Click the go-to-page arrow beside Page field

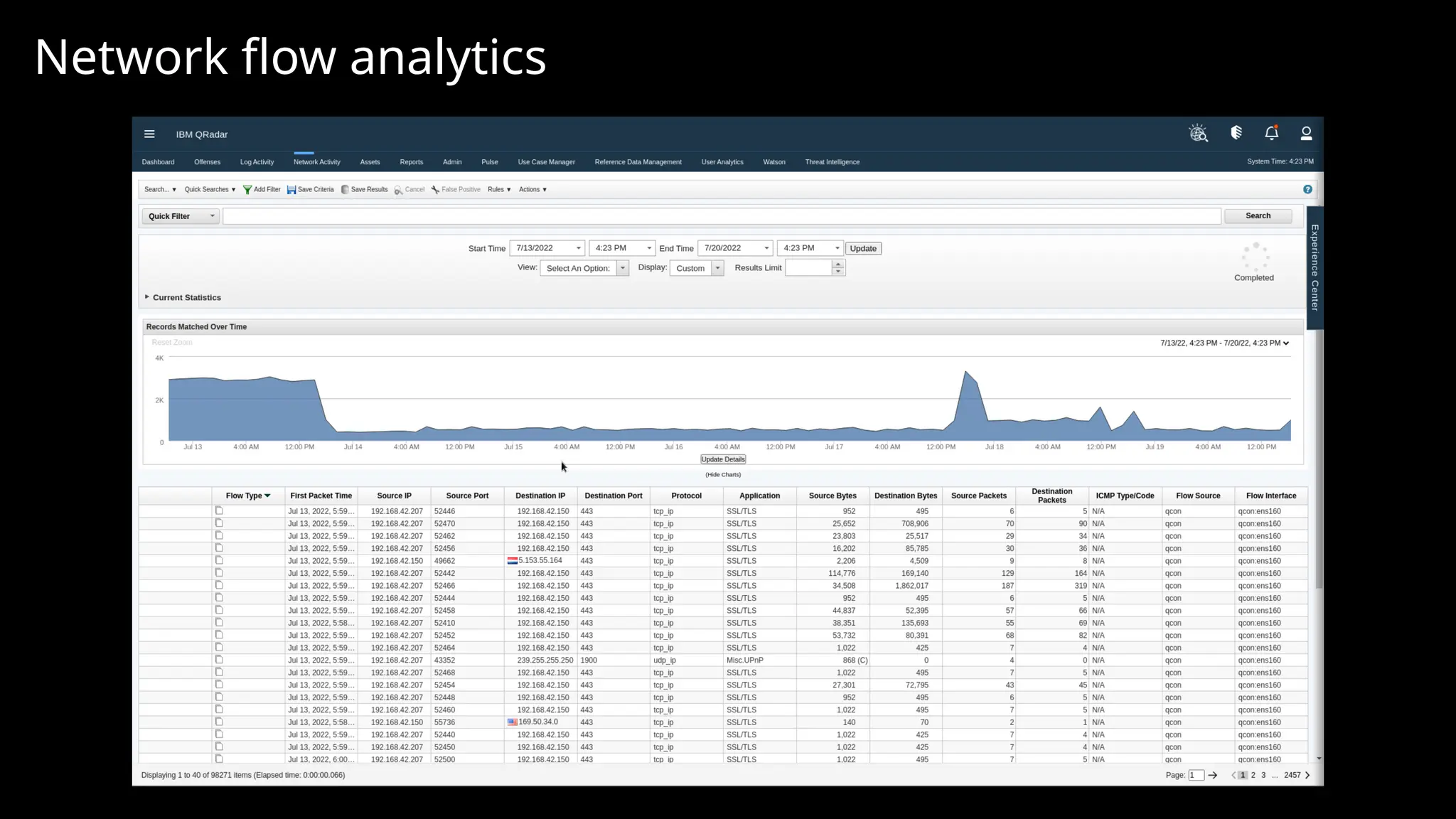(1213, 775)
